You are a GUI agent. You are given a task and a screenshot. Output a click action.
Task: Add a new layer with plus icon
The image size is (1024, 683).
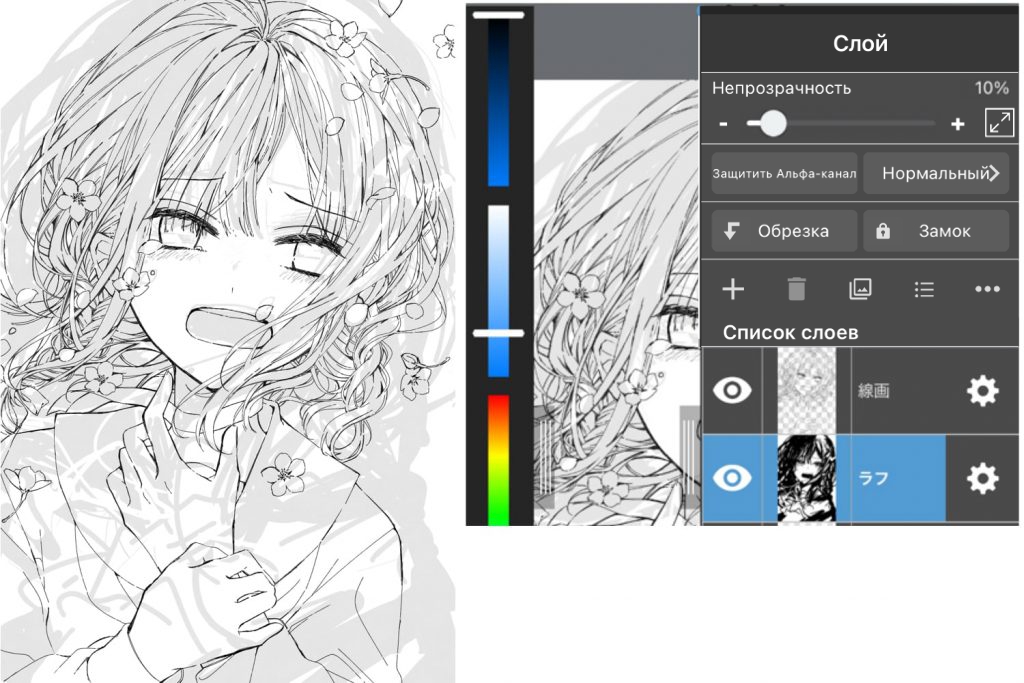[733, 289]
